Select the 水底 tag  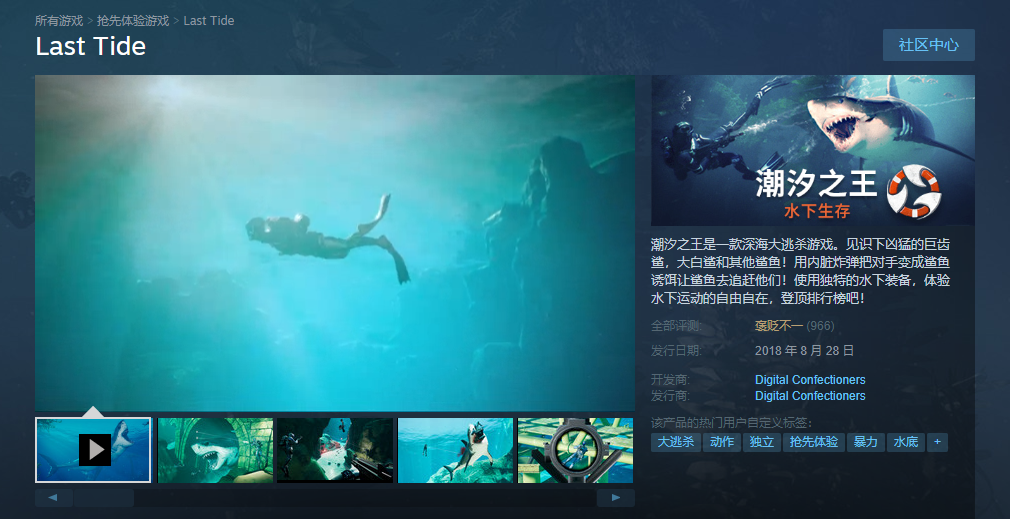[906, 442]
